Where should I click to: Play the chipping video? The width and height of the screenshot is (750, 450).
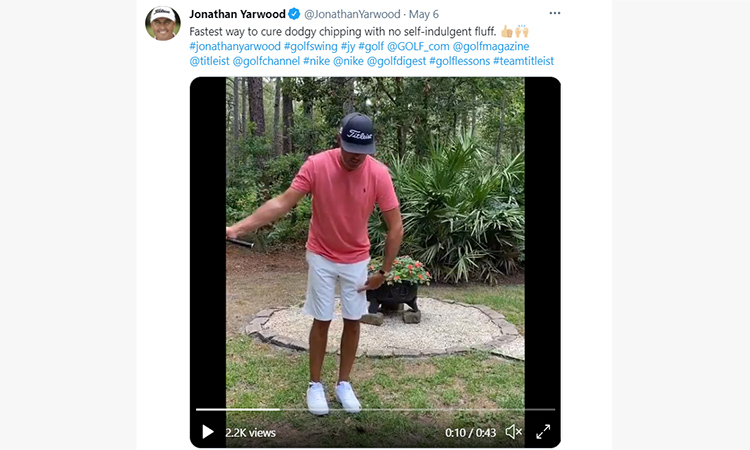(x=208, y=432)
